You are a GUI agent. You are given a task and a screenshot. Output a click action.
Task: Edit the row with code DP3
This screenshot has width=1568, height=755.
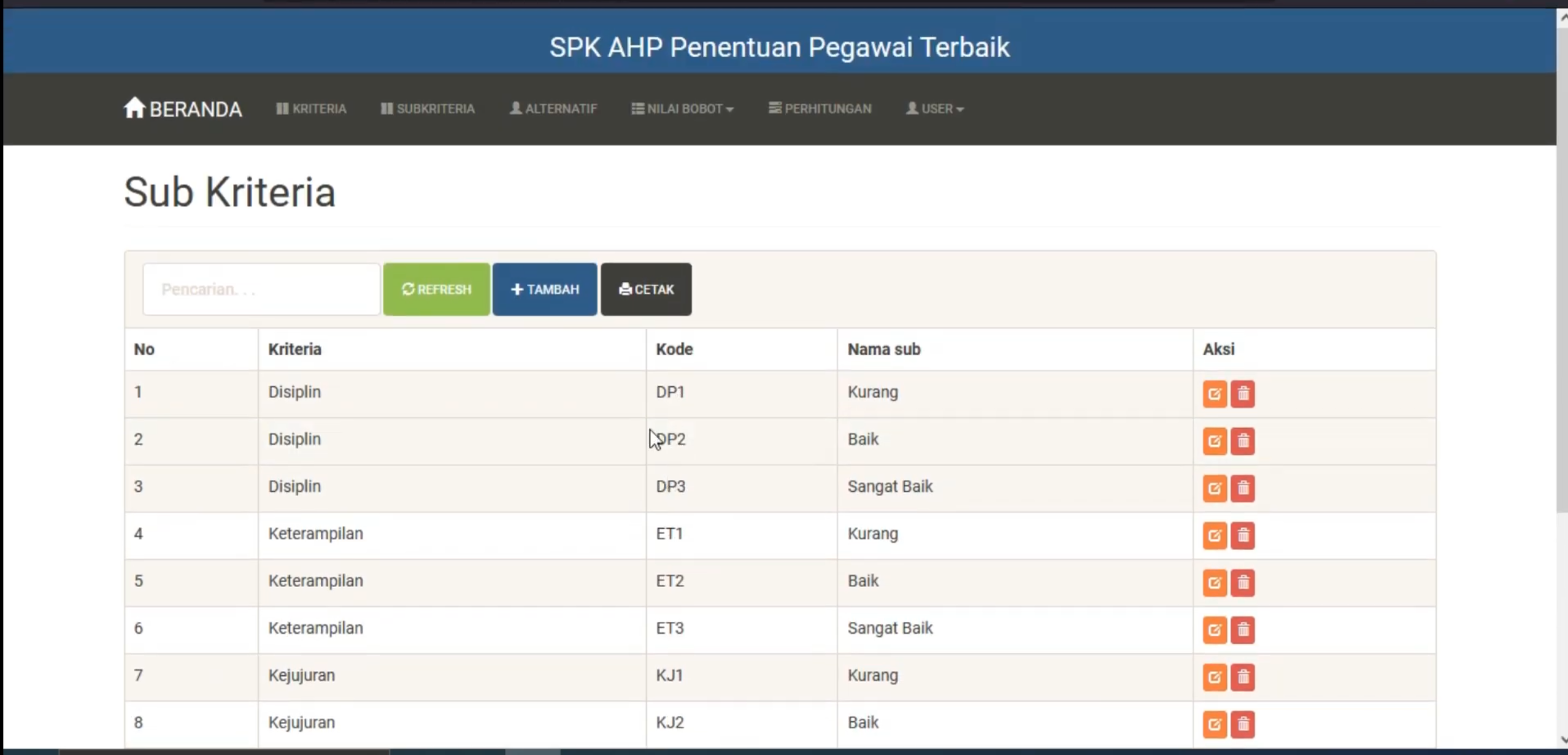click(1215, 488)
